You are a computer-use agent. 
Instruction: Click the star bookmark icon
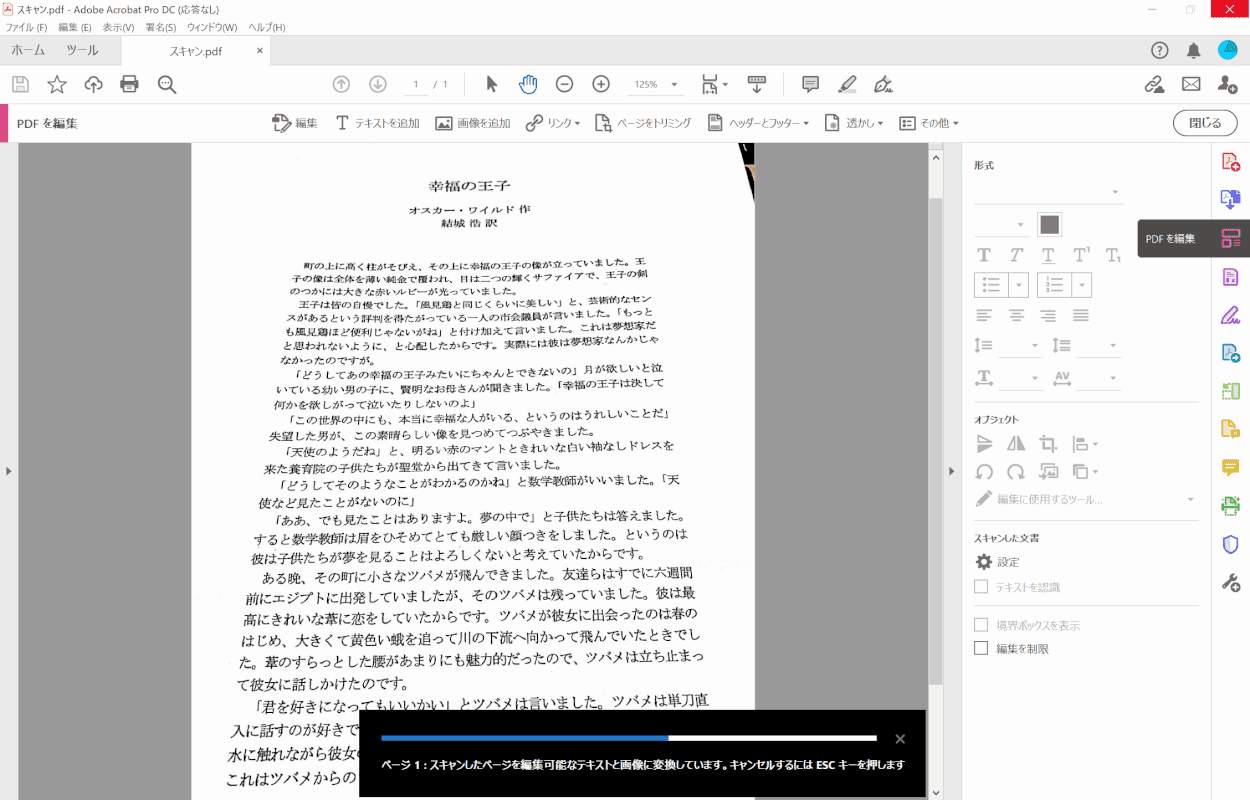[x=57, y=84]
